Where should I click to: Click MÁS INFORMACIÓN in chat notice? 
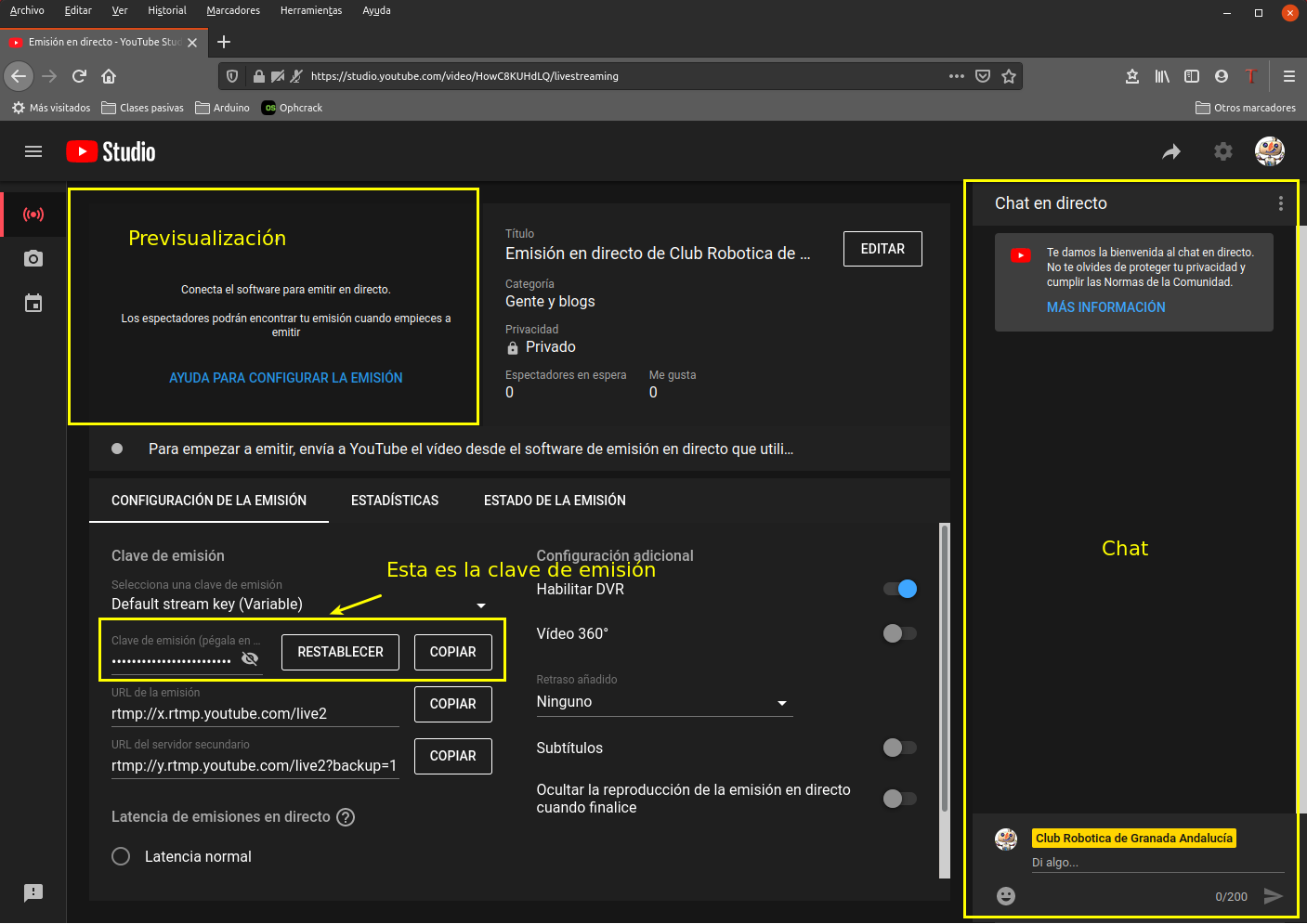coord(1105,307)
